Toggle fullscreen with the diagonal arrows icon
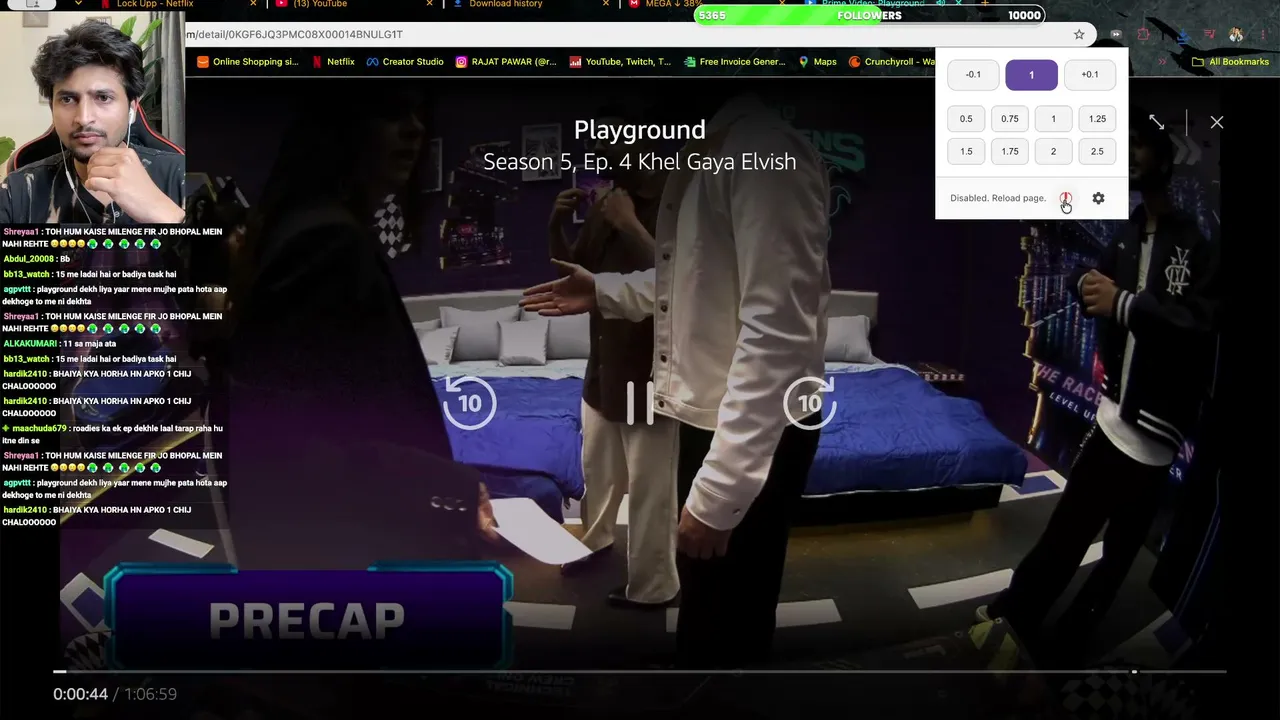Image resolution: width=1280 pixels, height=720 pixels. tap(1157, 122)
